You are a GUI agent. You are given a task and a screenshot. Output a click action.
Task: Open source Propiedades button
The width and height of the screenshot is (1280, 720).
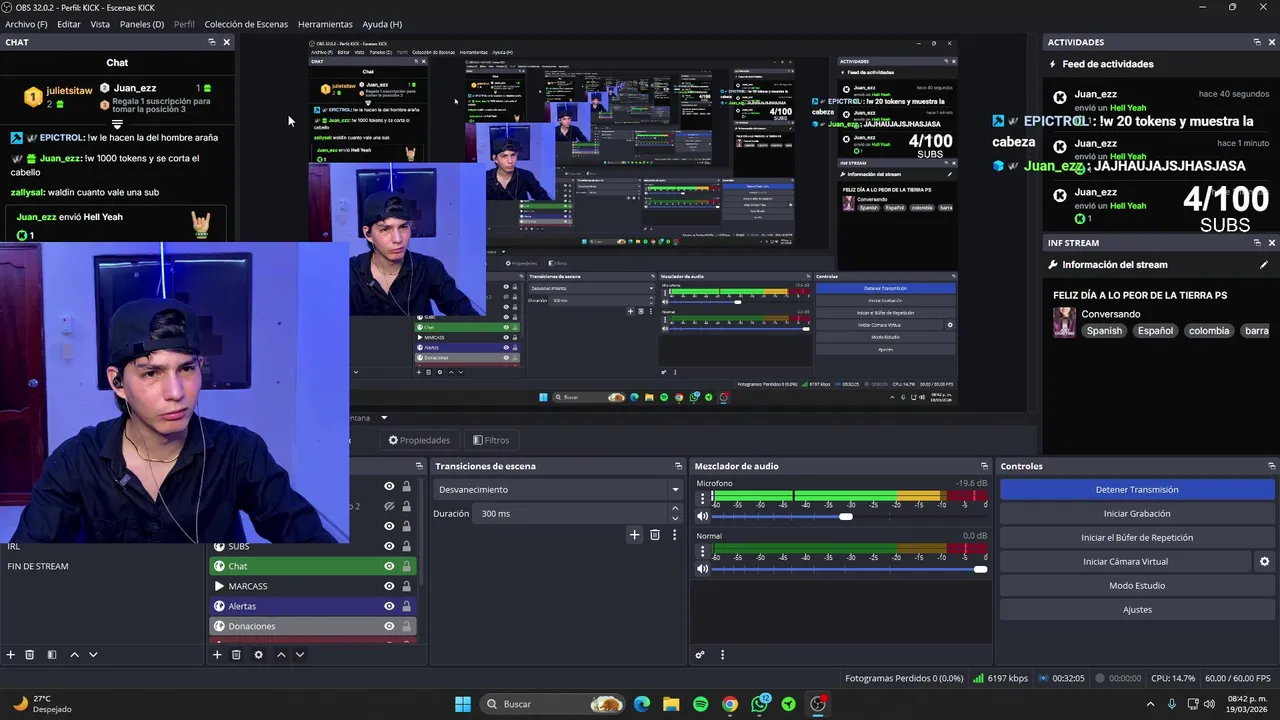419,440
